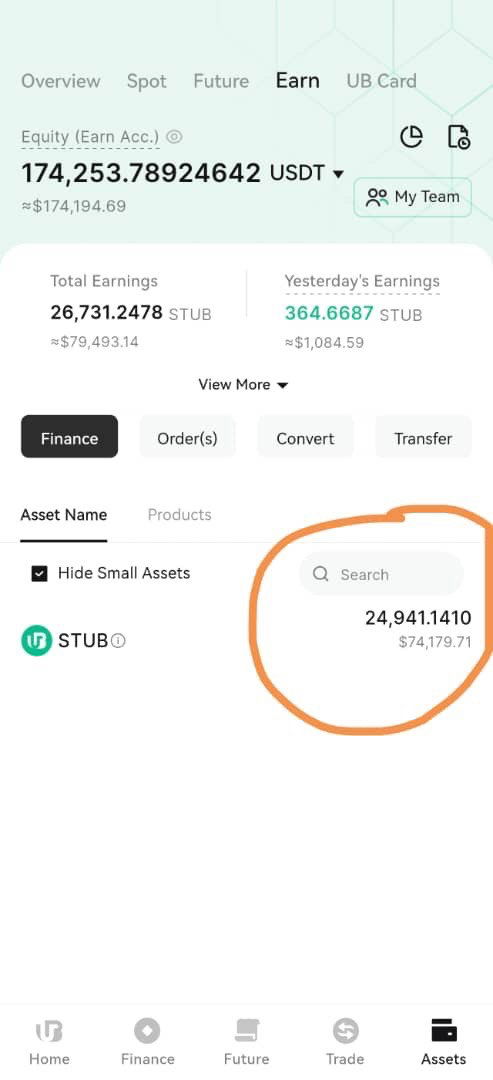The image size is (493, 1080).
Task: Tap the Convert button
Action: 305,437
